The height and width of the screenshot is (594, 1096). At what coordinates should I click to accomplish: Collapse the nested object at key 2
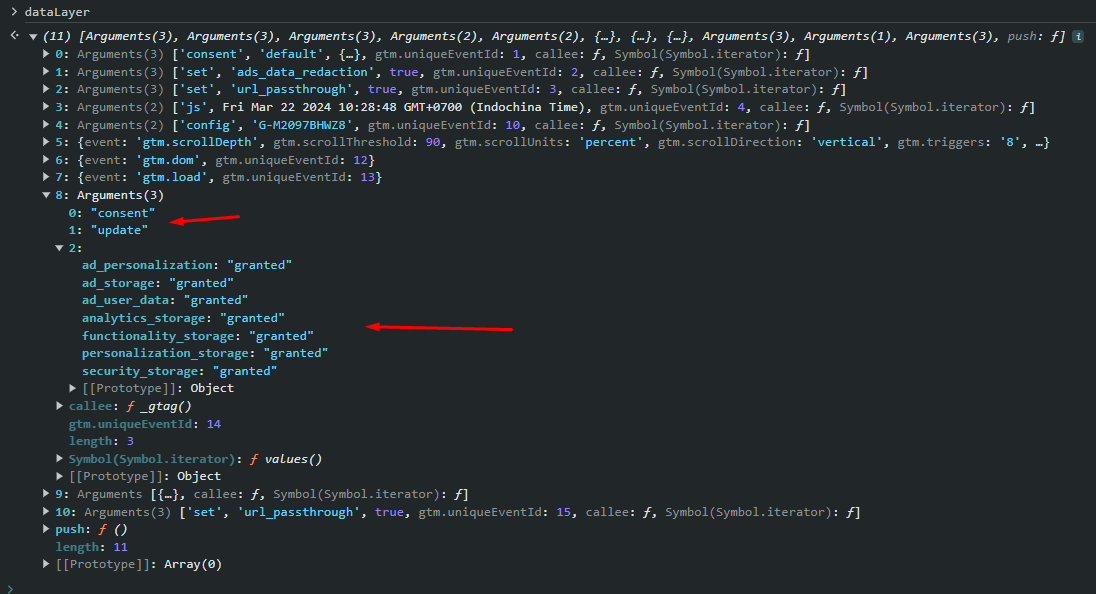59,248
